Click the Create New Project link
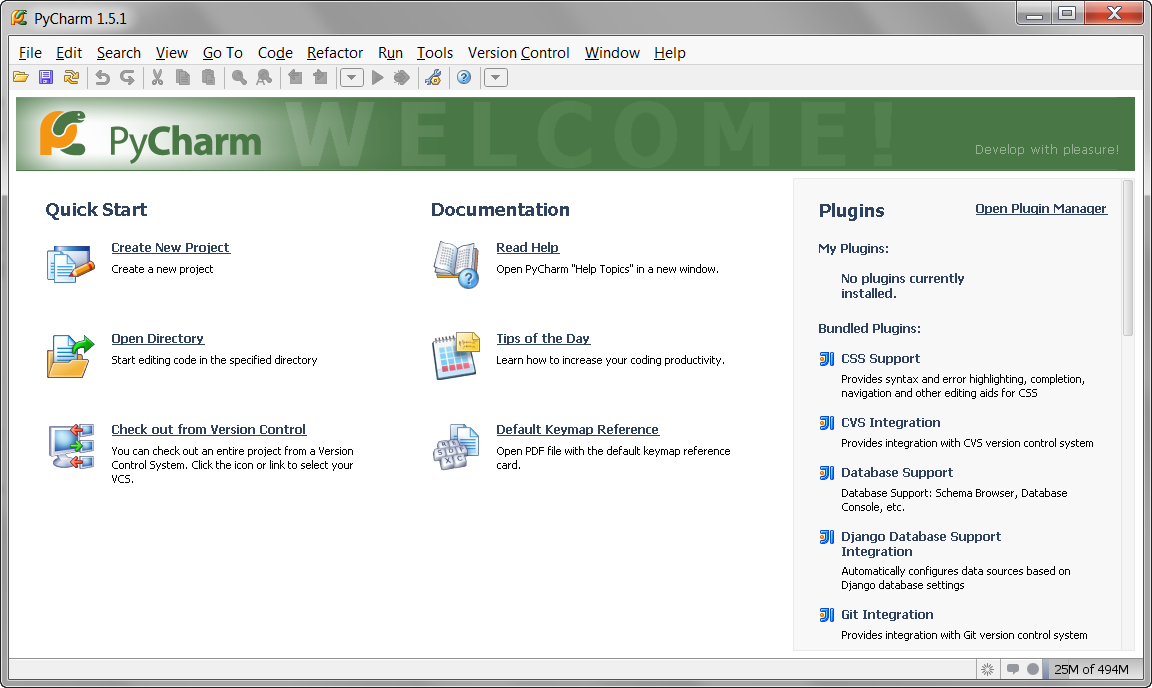1152x688 pixels. pyautogui.click(x=170, y=248)
